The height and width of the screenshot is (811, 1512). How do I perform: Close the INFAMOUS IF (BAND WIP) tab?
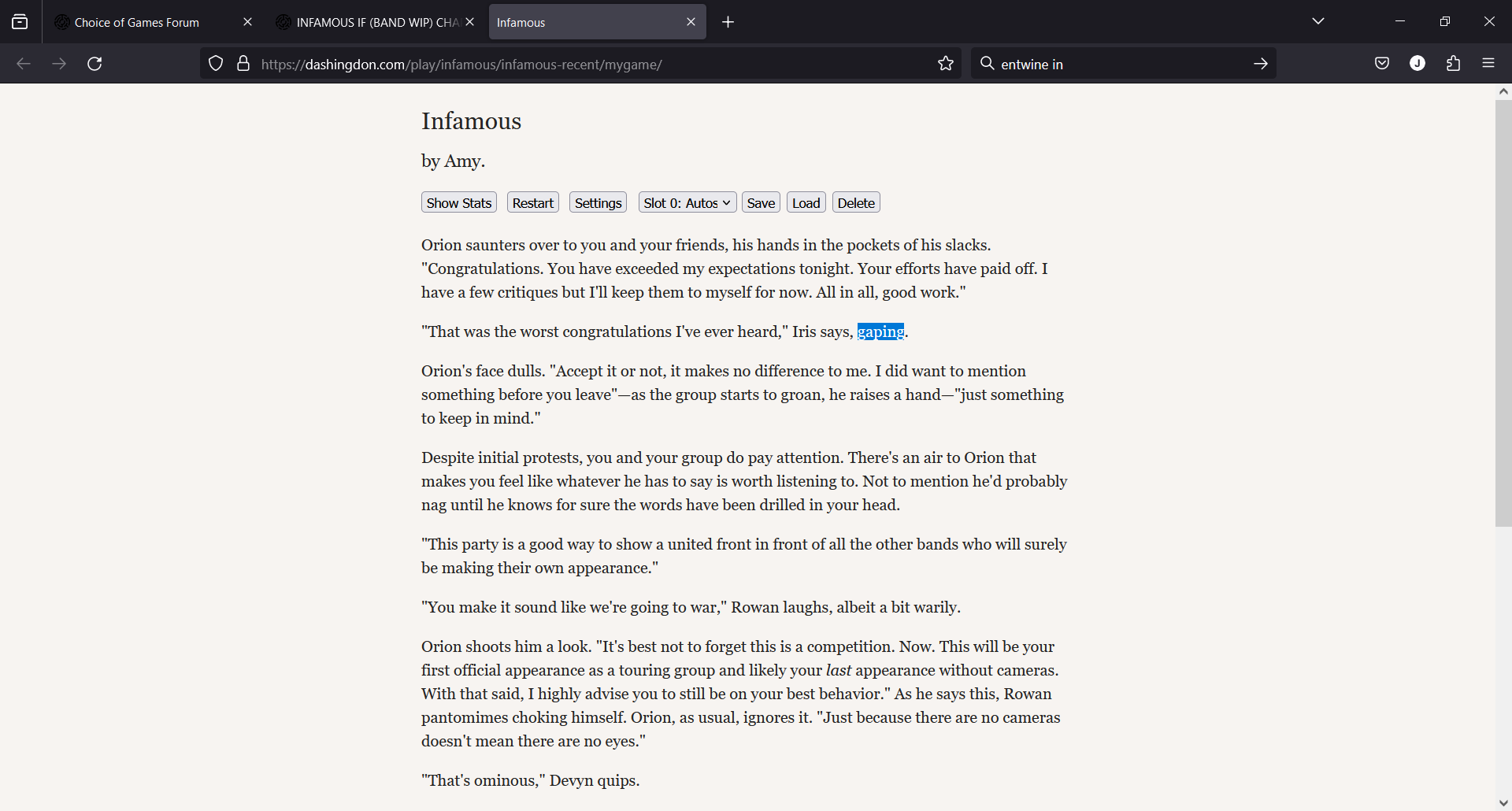point(470,22)
